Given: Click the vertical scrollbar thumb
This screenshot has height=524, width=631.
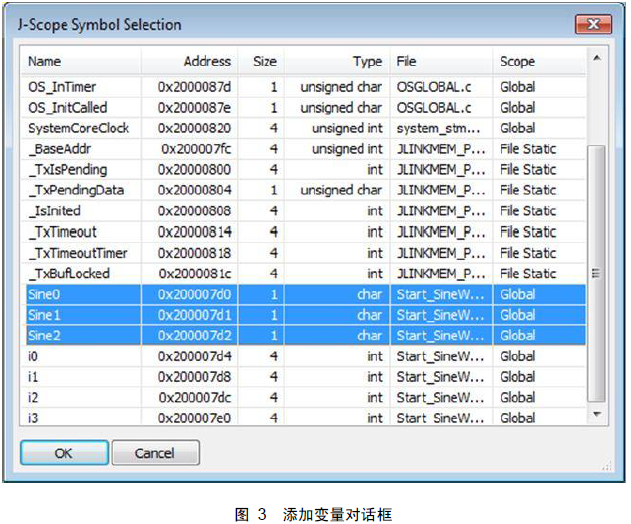Looking at the screenshot, I should point(596,273).
